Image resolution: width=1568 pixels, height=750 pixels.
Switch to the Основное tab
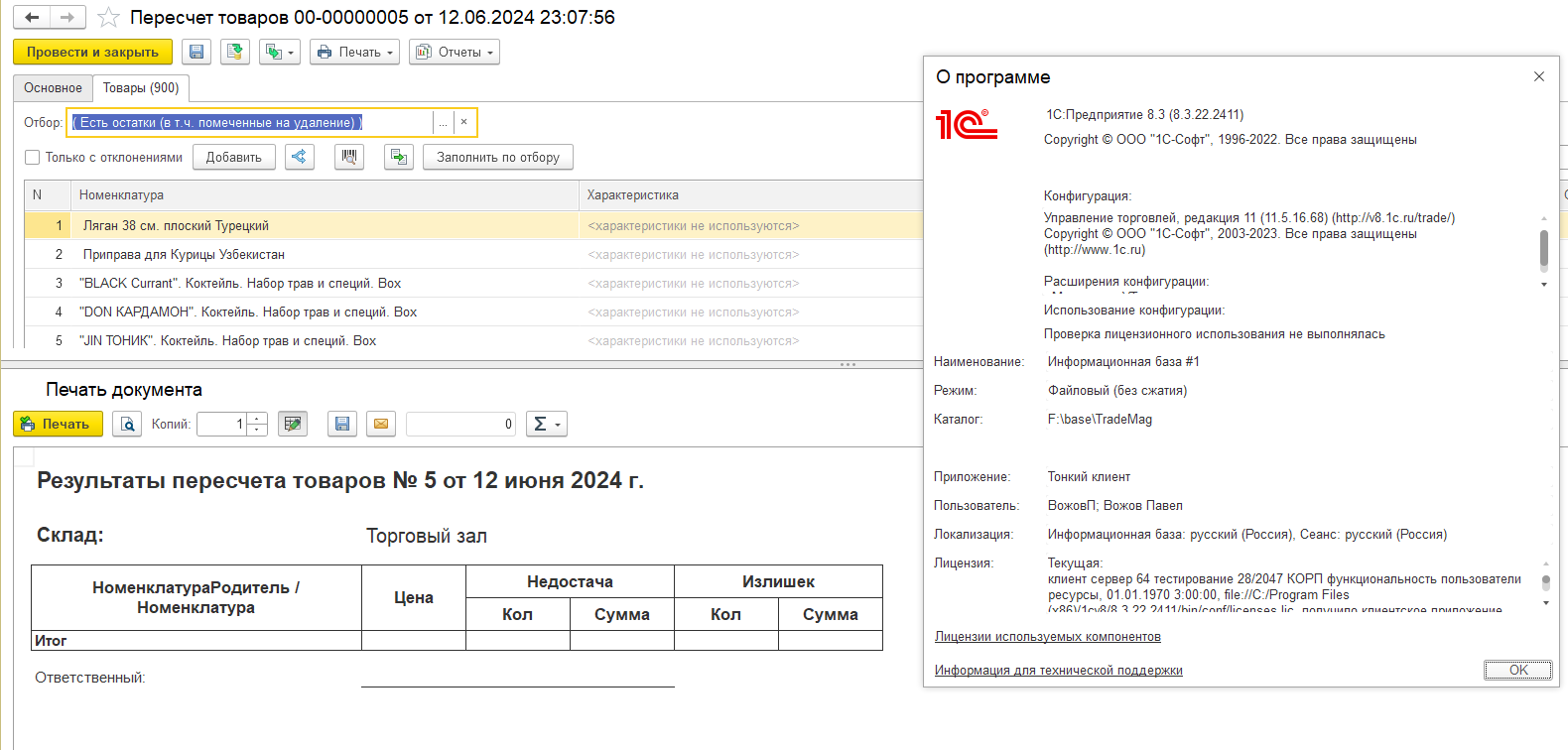[53, 87]
